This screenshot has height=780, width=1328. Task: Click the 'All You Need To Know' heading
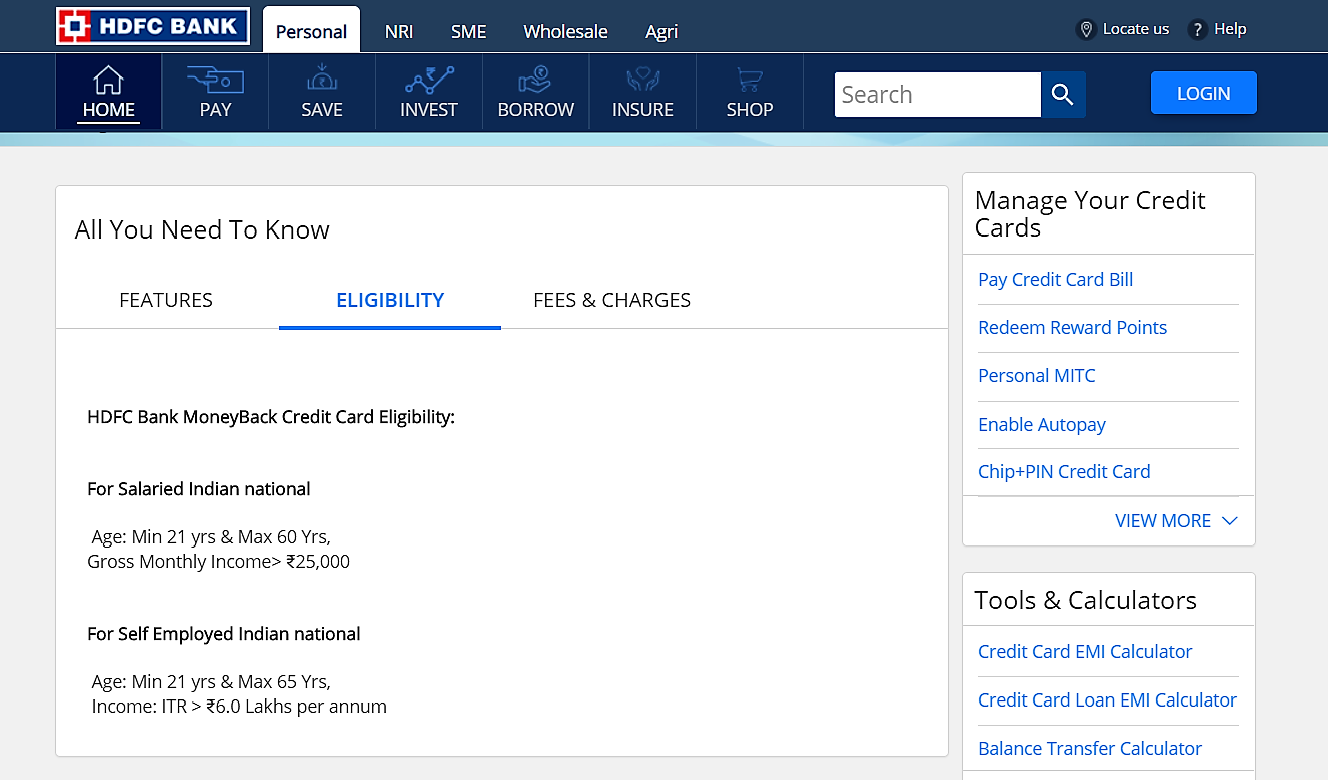[x=202, y=230]
